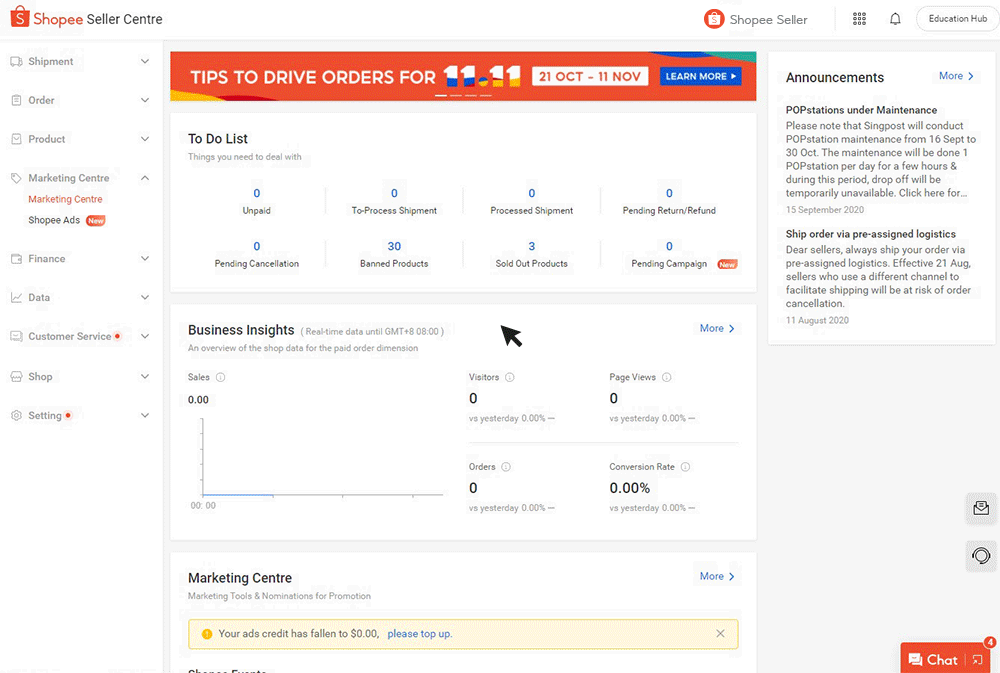Open the support headset floating icon

tap(981, 555)
